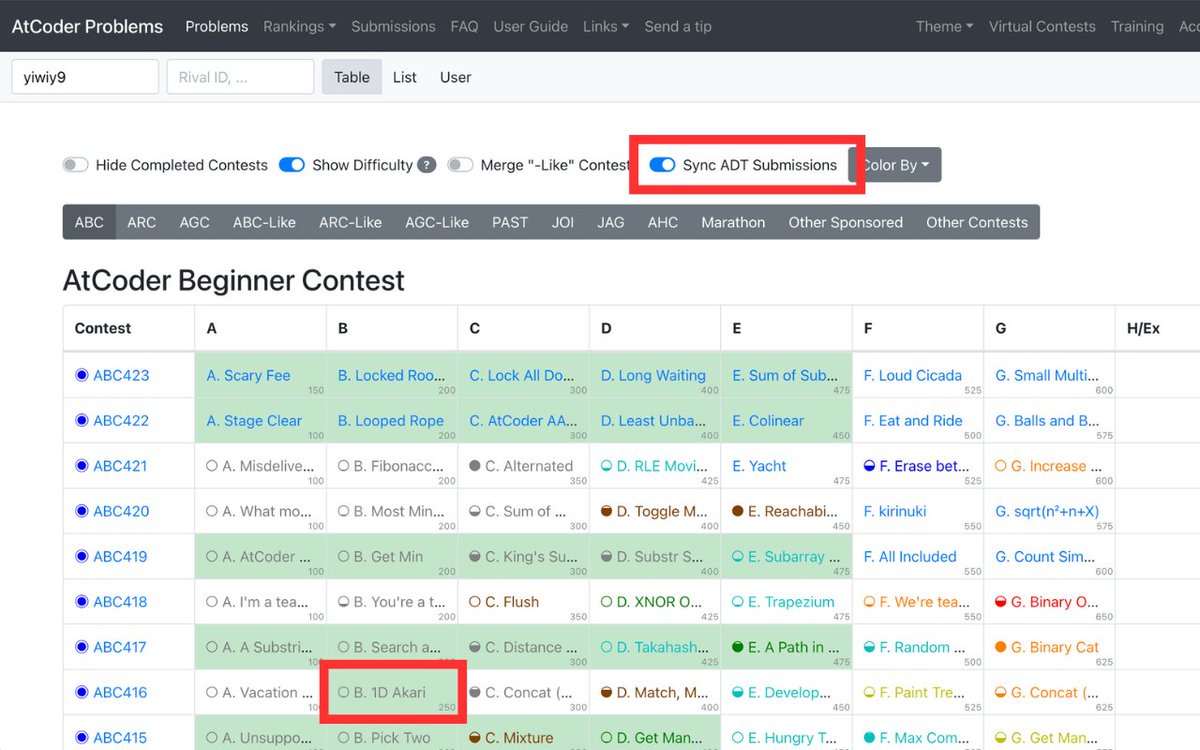Click difficulty circle of G. Binary O... problem
Image resolution: width=1200 pixels, height=750 pixels.
[x=1001, y=602]
